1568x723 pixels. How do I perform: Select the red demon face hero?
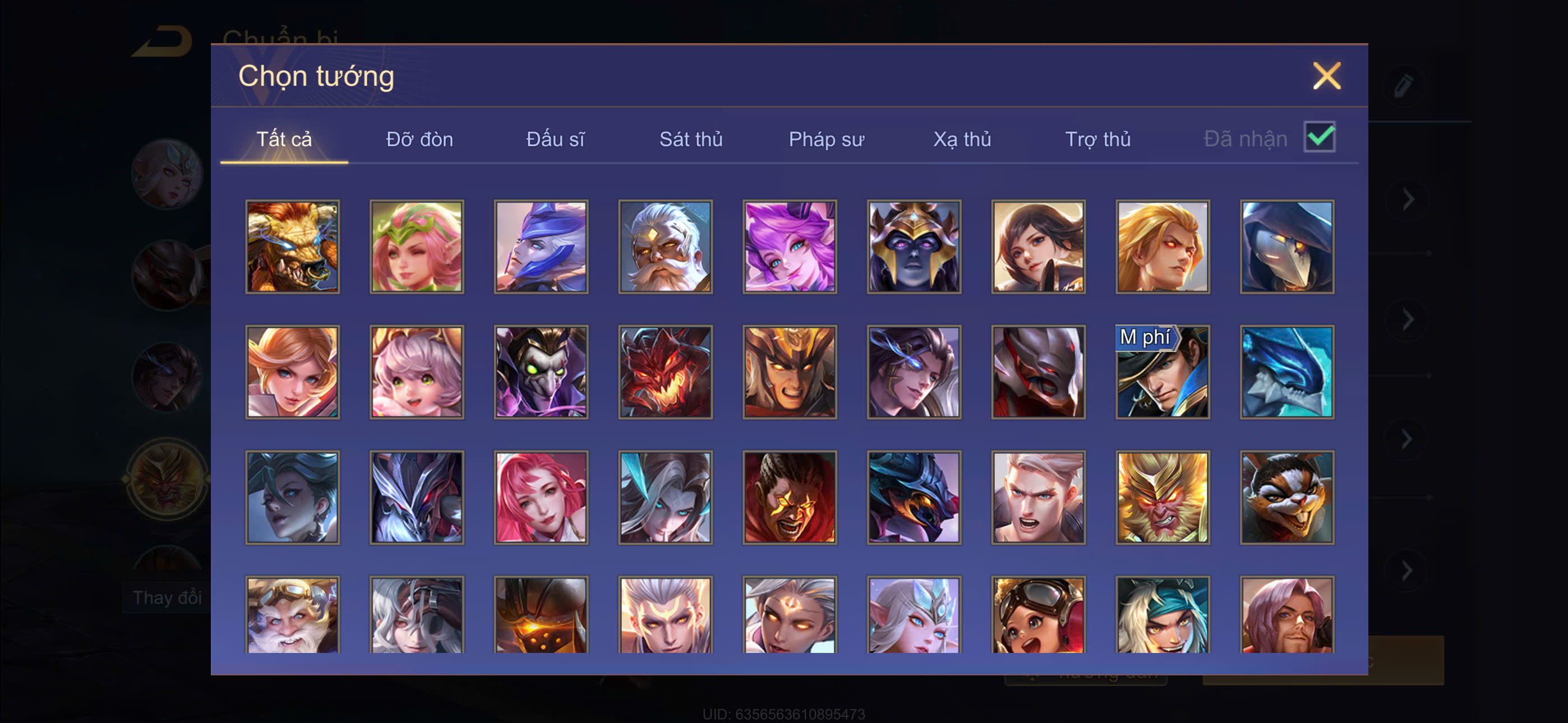[x=665, y=372]
